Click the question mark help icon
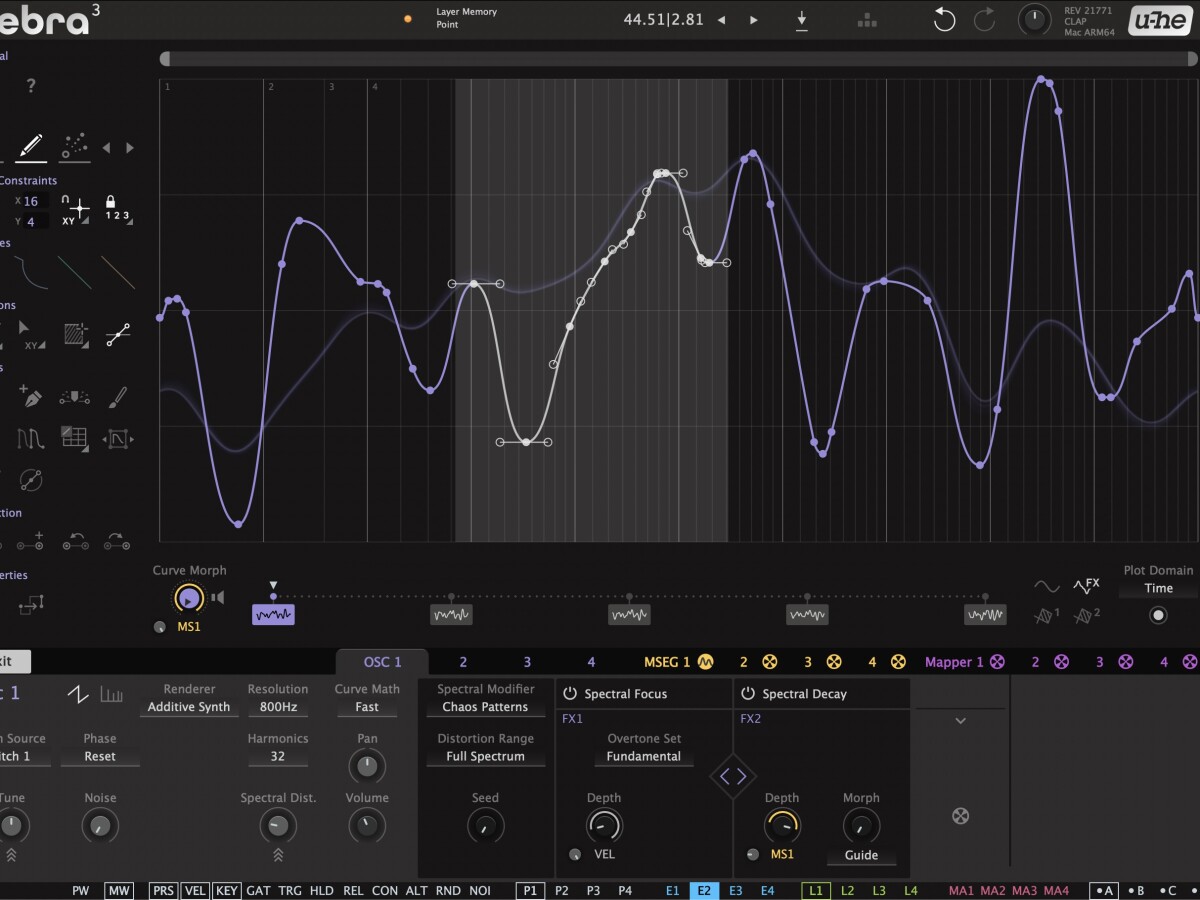This screenshot has width=1200, height=900. click(31, 86)
